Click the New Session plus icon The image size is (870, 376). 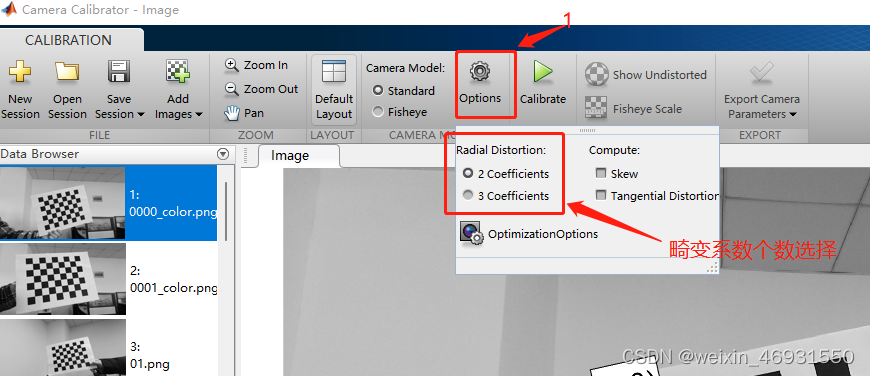point(20,72)
